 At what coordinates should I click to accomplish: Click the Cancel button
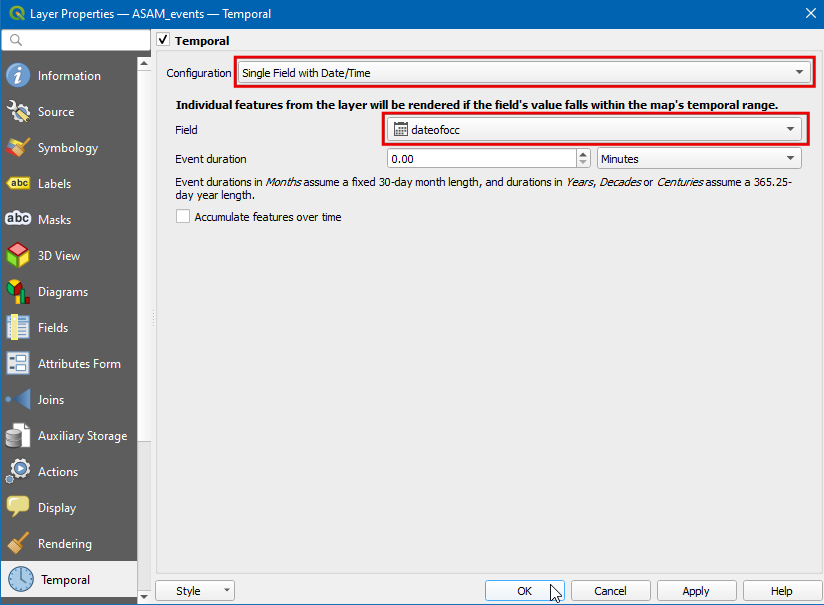pyautogui.click(x=610, y=591)
